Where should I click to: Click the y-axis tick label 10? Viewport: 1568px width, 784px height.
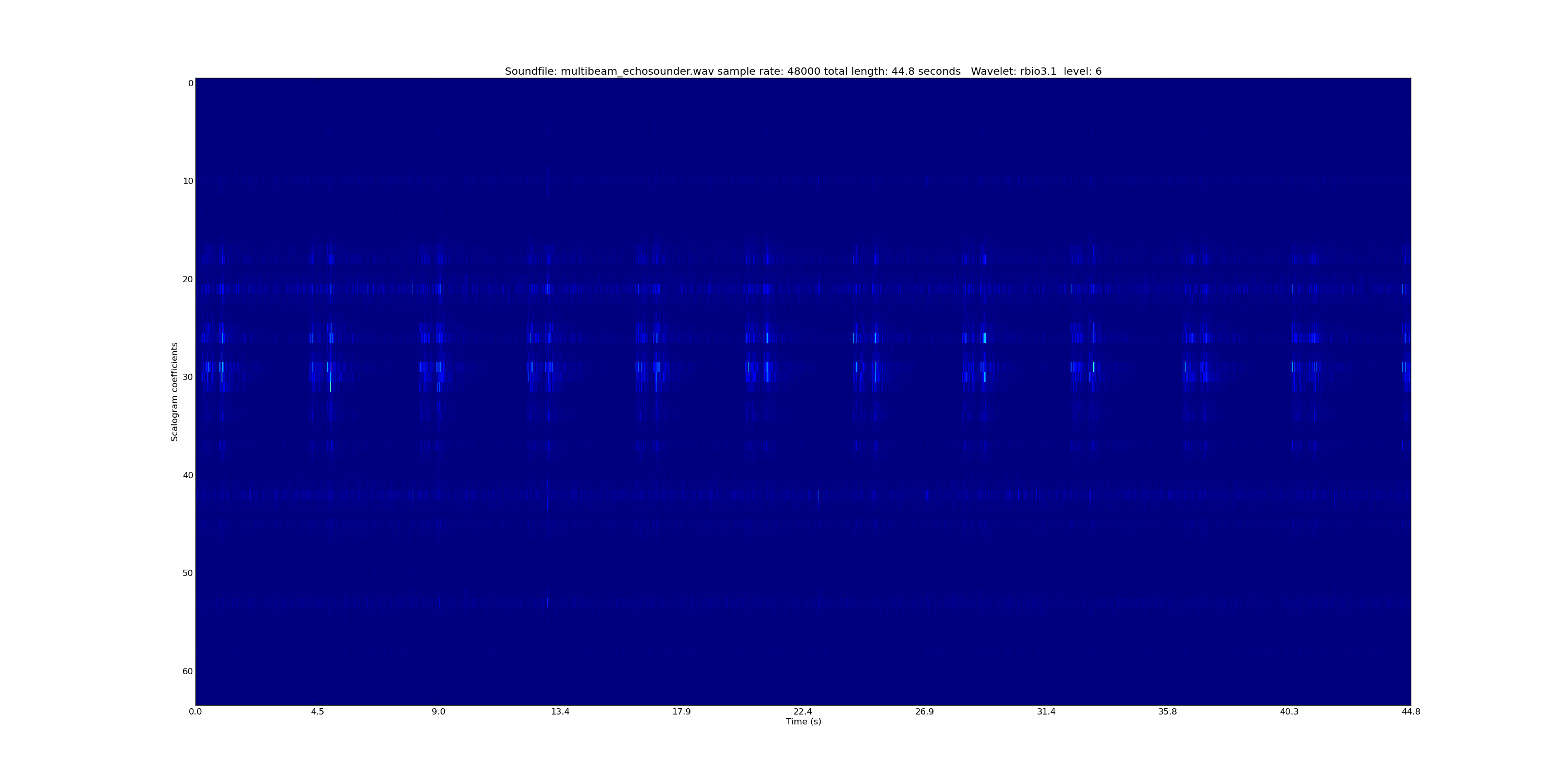click(188, 181)
